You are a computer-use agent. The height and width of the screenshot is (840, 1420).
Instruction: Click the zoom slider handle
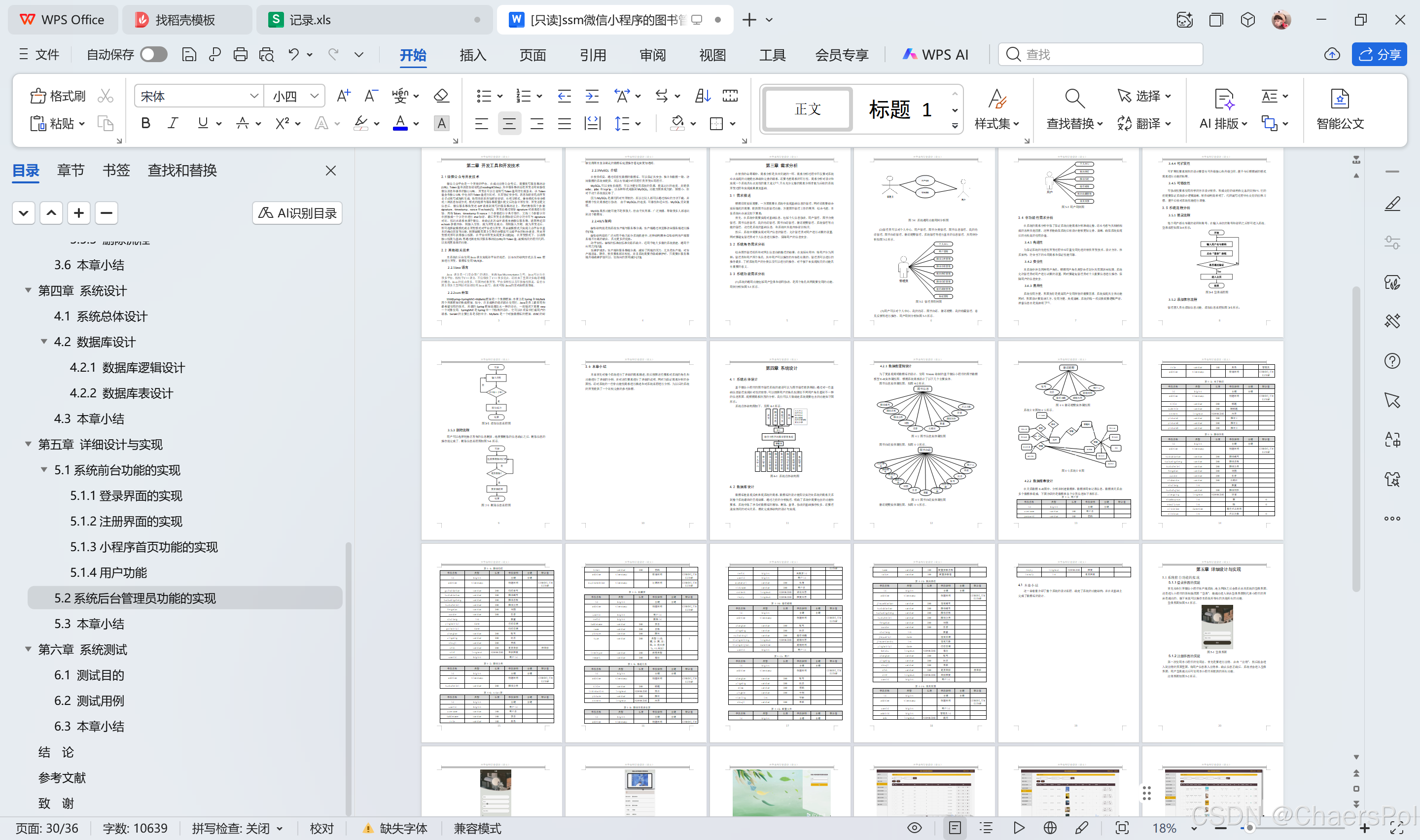tap(1249, 828)
